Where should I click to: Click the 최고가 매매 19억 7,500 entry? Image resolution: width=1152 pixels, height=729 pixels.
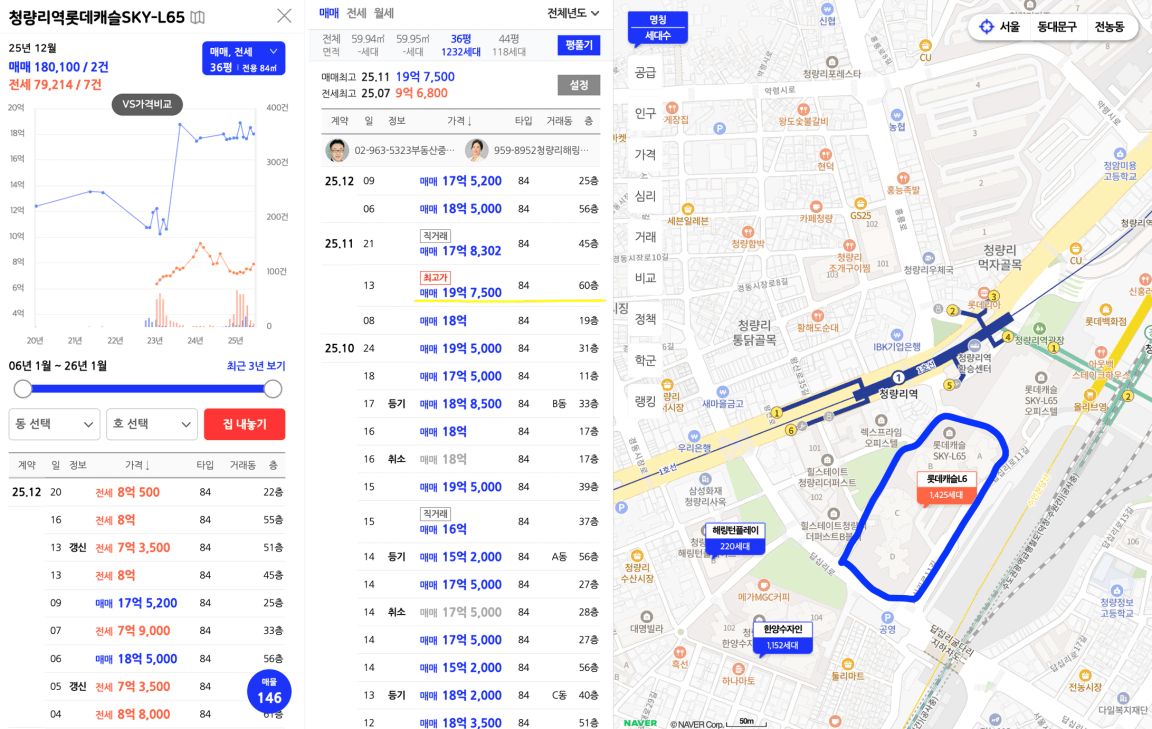[x=479, y=285]
